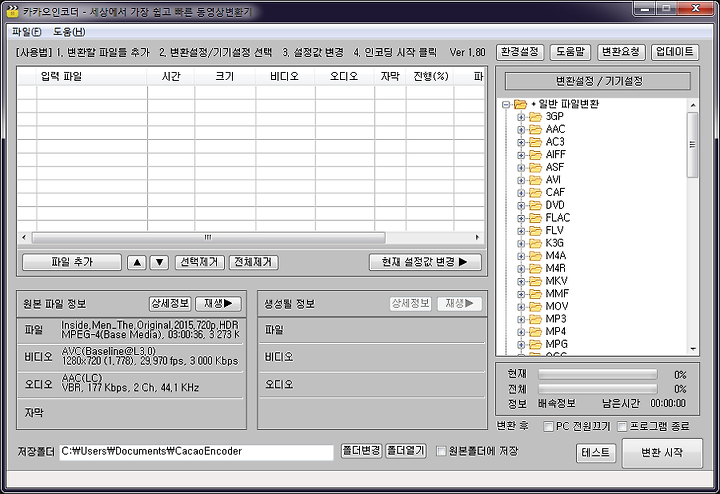Click the 폴더열기 button

point(406,451)
